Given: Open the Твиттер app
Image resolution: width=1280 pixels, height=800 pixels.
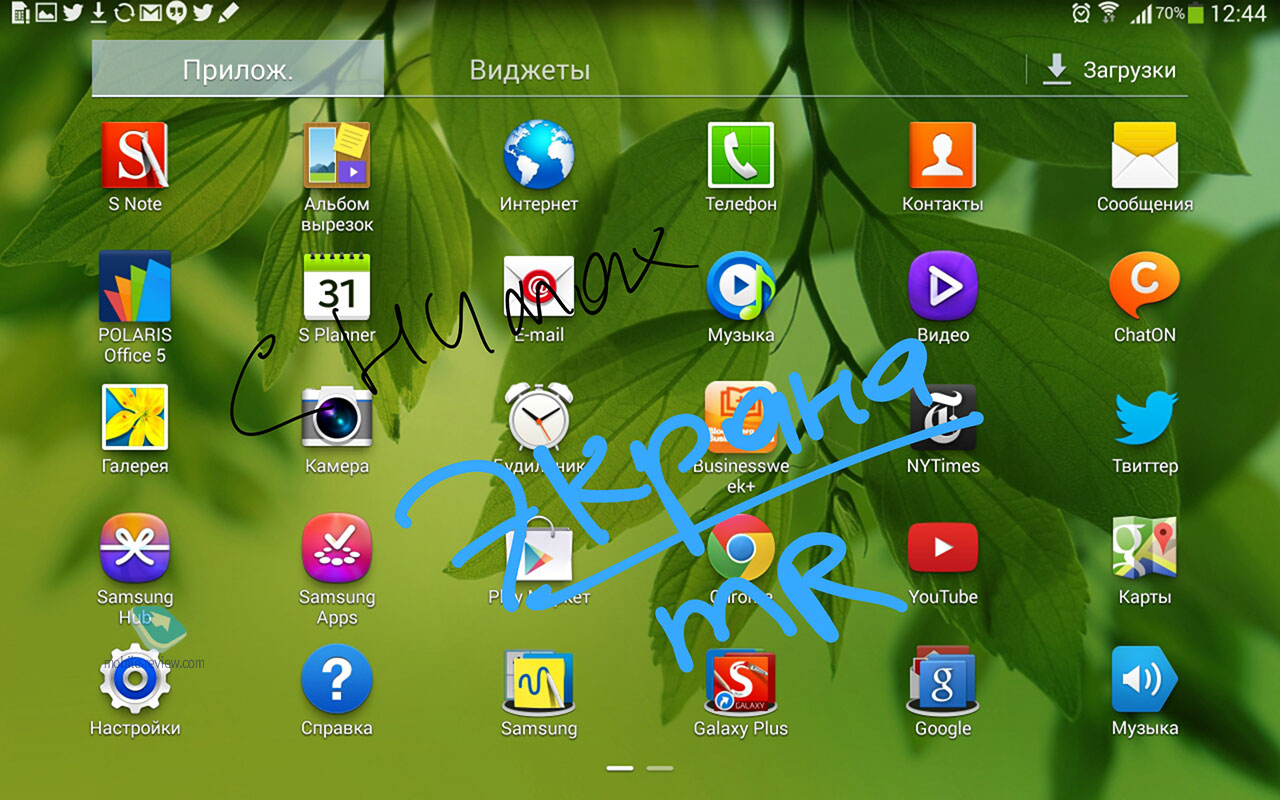Looking at the screenshot, I should pyautogui.click(x=1145, y=417).
